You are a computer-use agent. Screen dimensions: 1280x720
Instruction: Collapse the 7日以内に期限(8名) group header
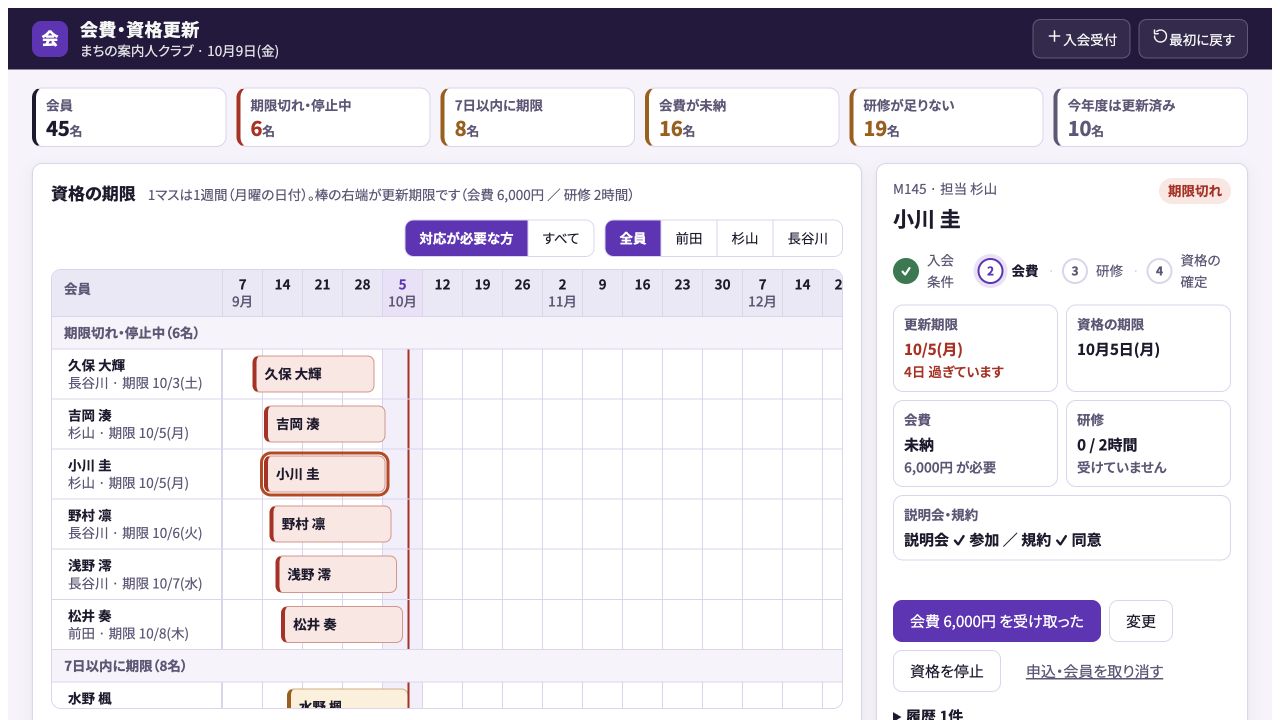(x=447, y=666)
